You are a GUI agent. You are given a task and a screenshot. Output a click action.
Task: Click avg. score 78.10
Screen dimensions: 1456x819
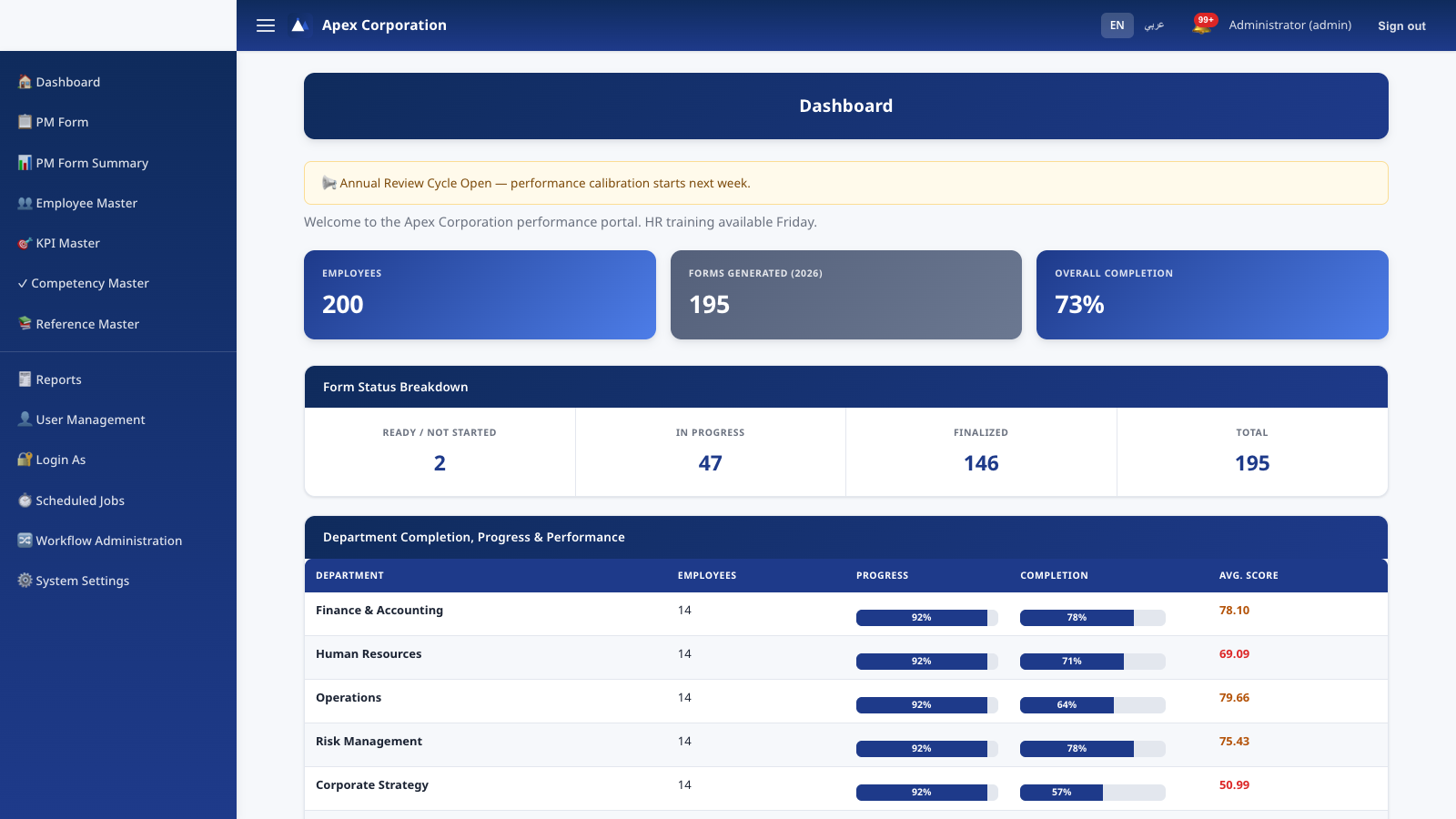1234,611
